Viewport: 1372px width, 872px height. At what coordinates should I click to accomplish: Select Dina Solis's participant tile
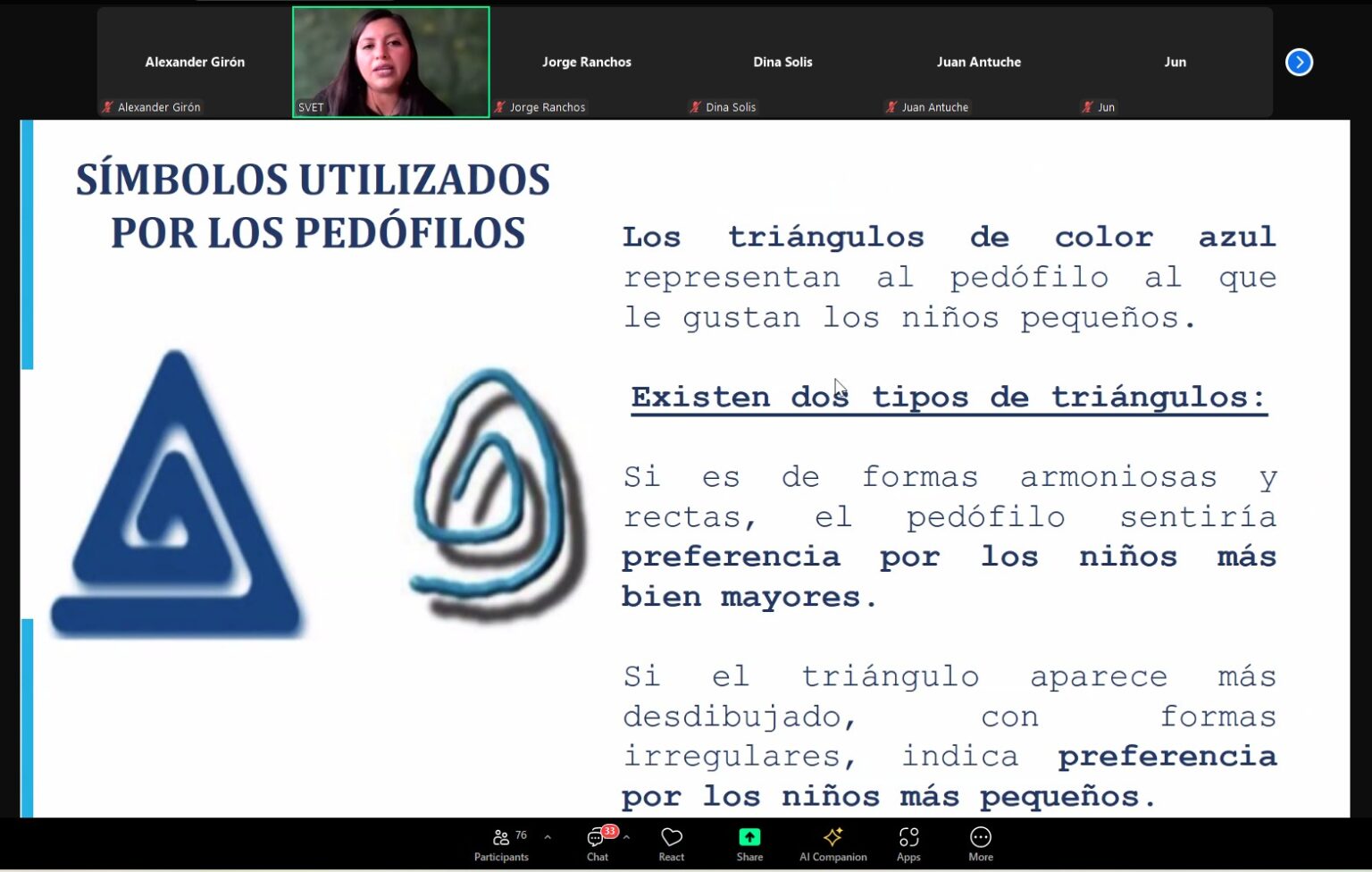[x=782, y=62]
